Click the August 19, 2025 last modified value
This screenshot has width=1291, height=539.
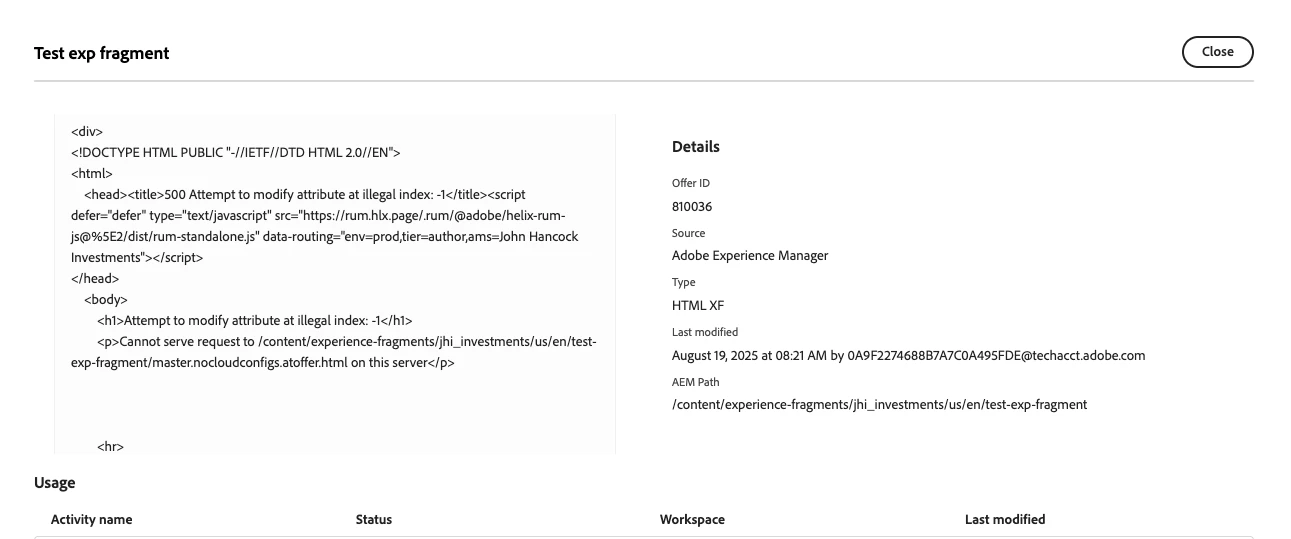909,355
